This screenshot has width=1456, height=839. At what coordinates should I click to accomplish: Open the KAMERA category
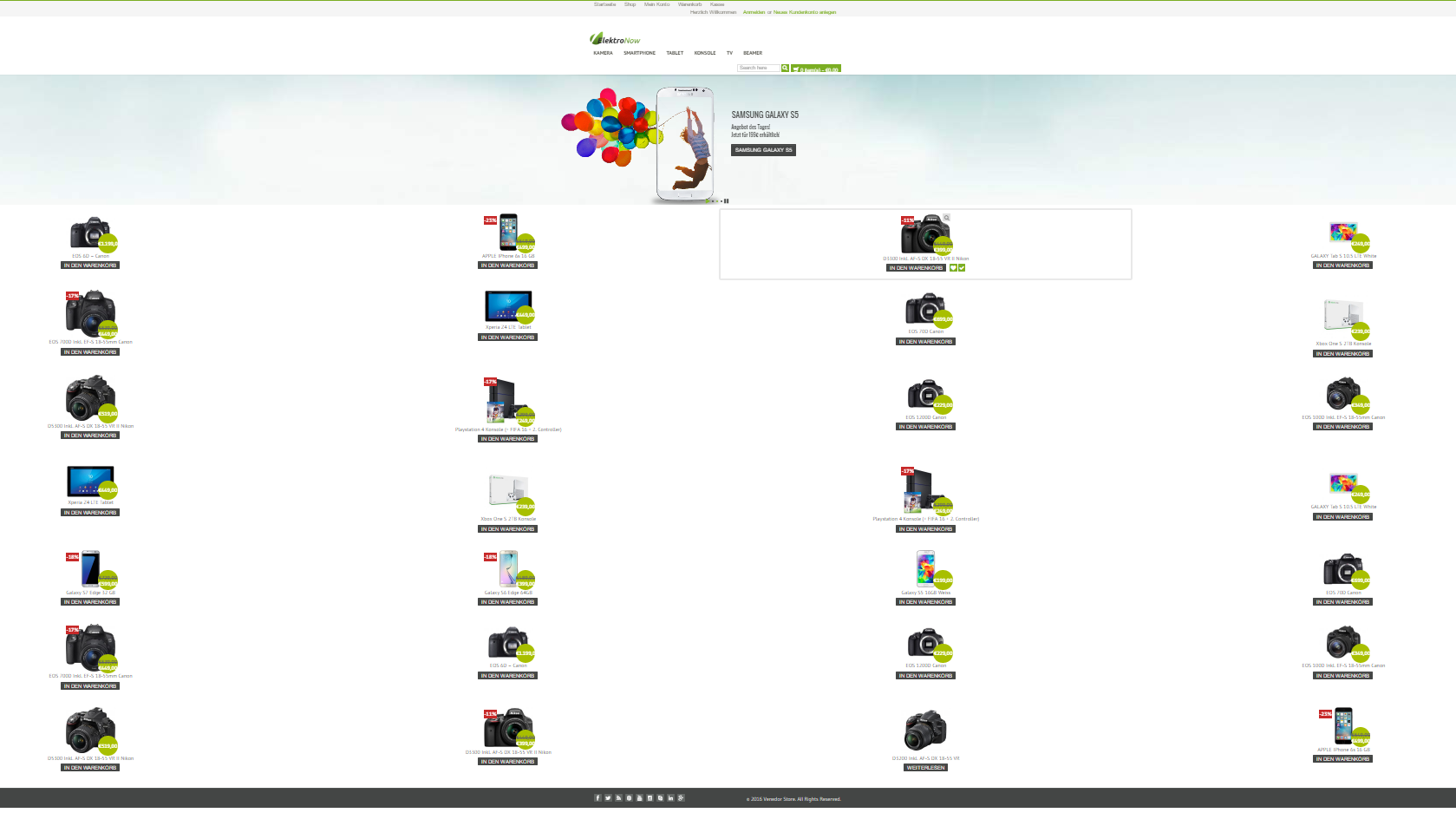[x=603, y=53]
